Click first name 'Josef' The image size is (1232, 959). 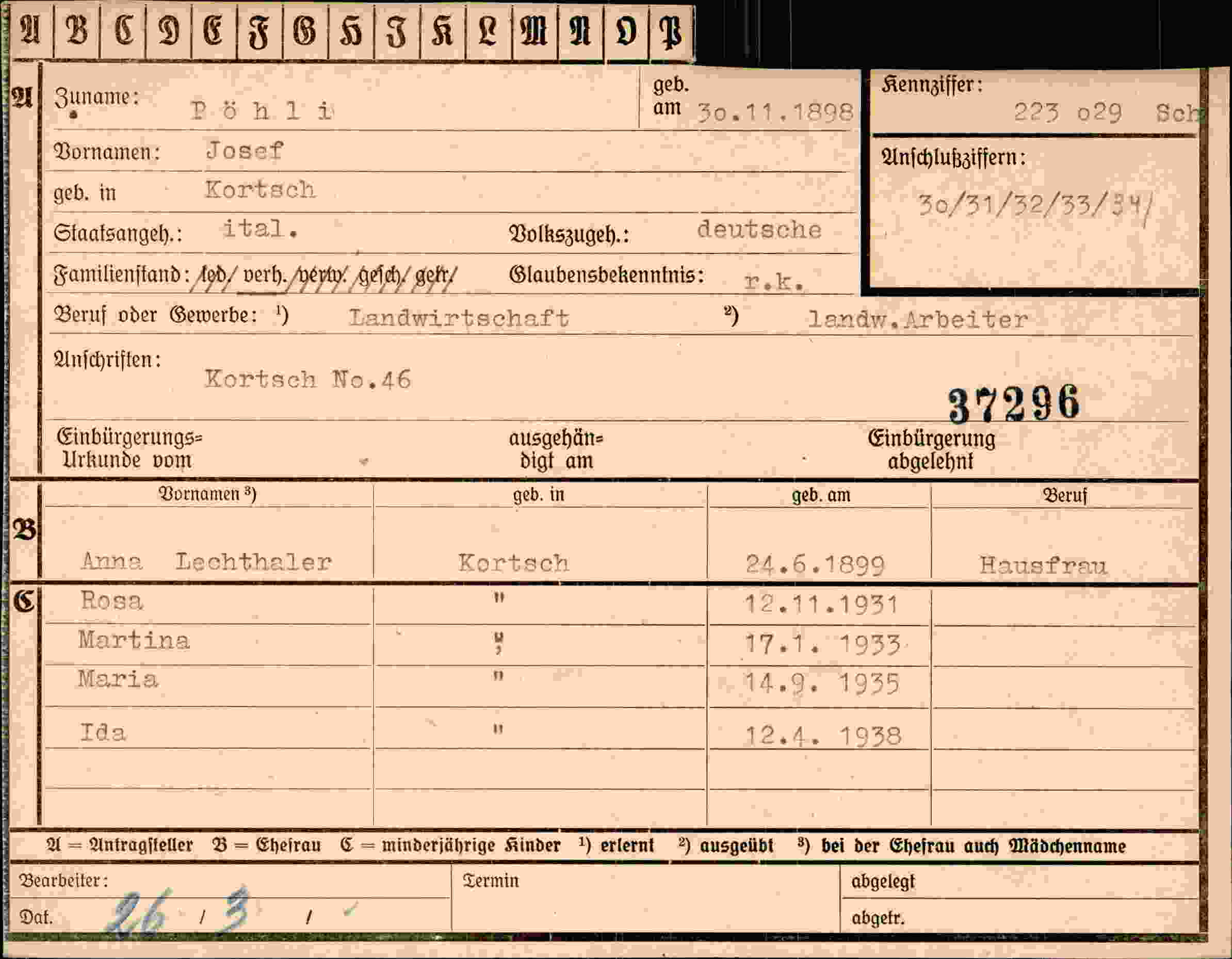(x=244, y=151)
